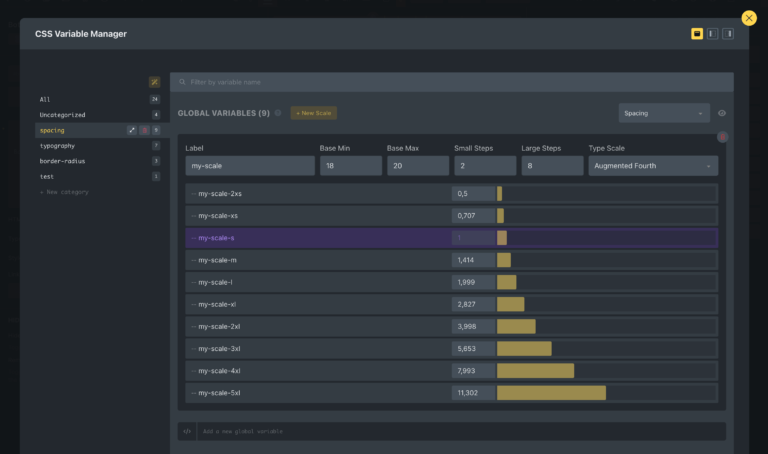Dock the manager panel to the right

[x=728, y=34]
